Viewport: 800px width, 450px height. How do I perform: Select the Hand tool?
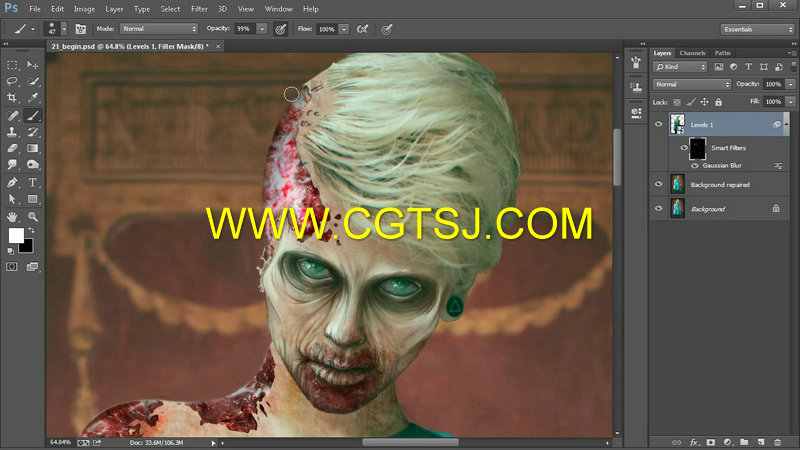coord(12,217)
